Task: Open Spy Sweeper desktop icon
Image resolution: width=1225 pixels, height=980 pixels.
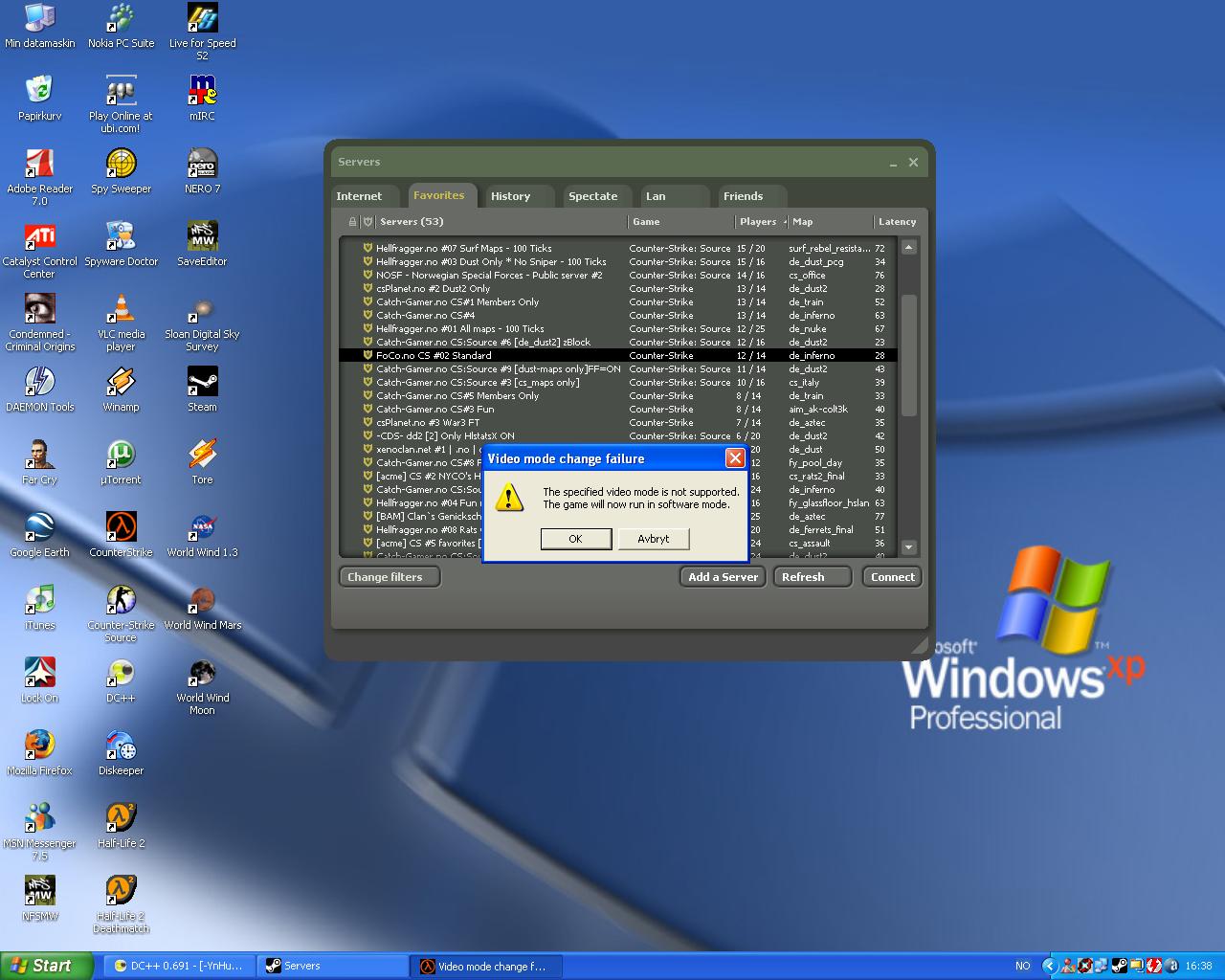Action: click(121, 171)
